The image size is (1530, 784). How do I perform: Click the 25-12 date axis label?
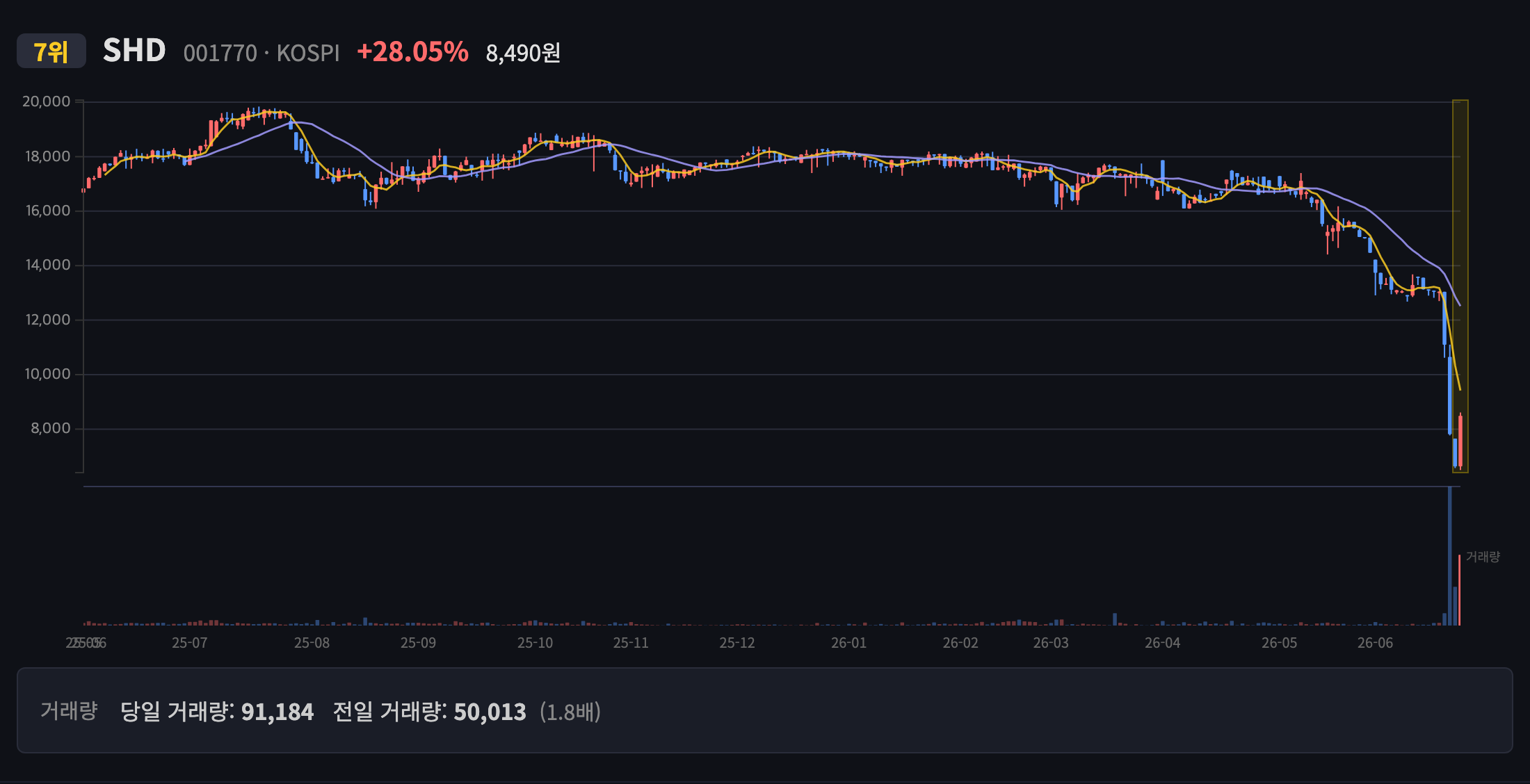click(737, 643)
